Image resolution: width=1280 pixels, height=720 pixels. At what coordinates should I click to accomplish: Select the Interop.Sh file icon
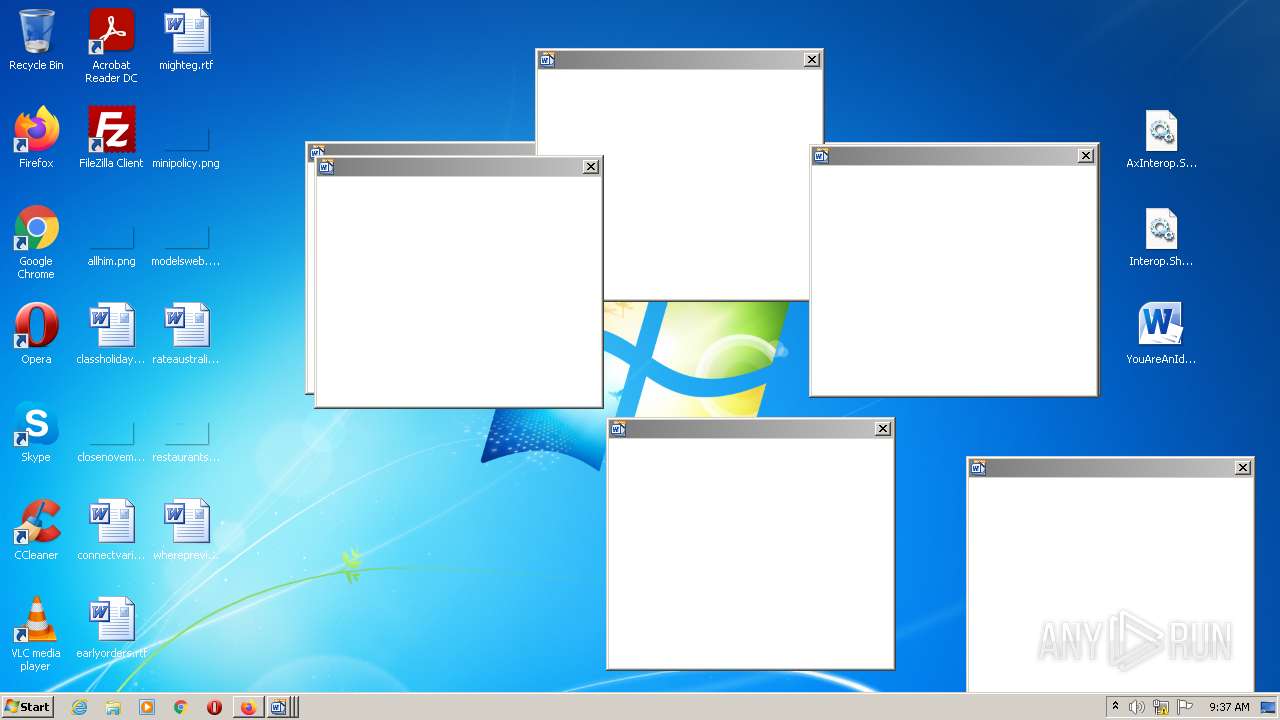click(x=1161, y=236)
